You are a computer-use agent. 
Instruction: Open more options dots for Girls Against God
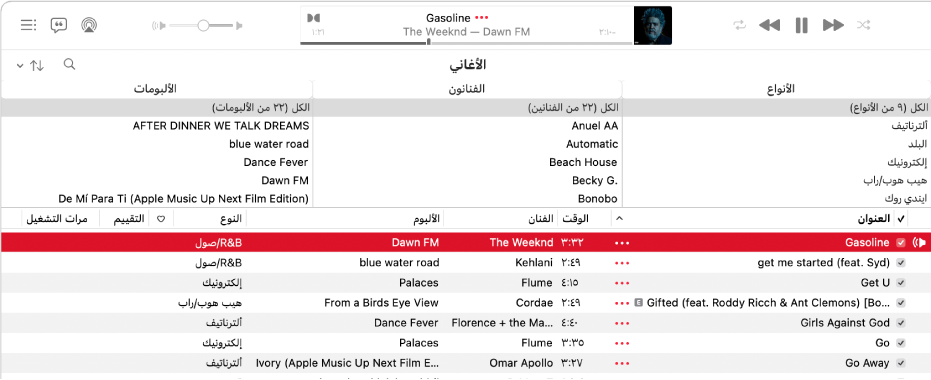622,323
